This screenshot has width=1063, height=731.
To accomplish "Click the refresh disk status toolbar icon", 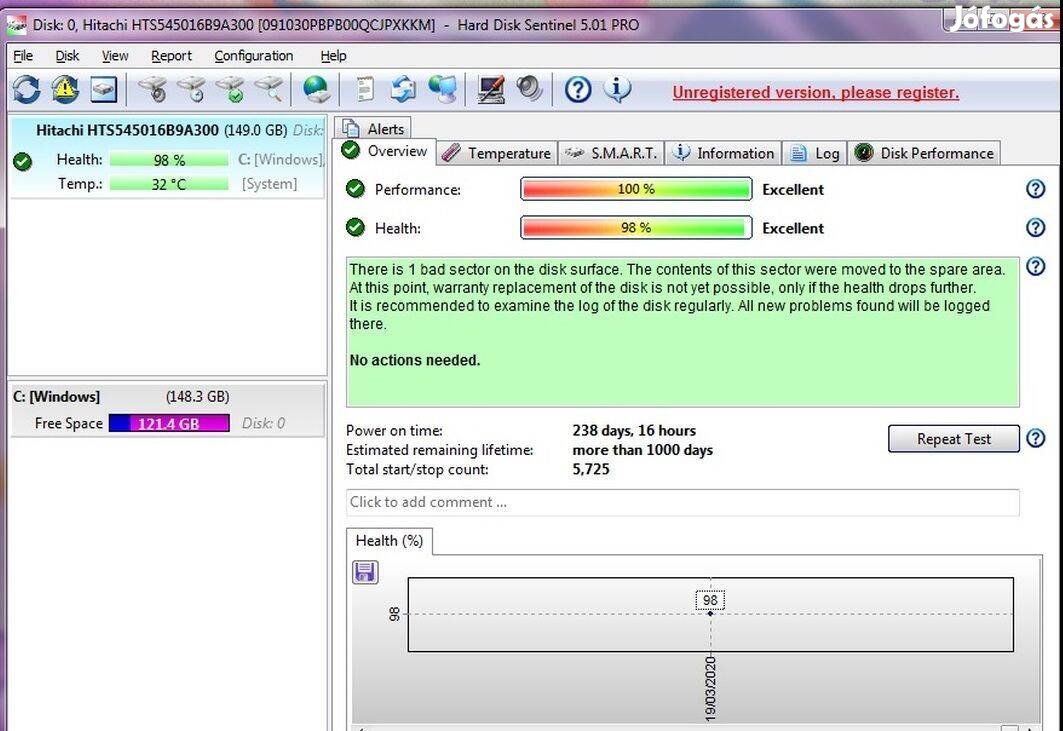I will 27,90.
